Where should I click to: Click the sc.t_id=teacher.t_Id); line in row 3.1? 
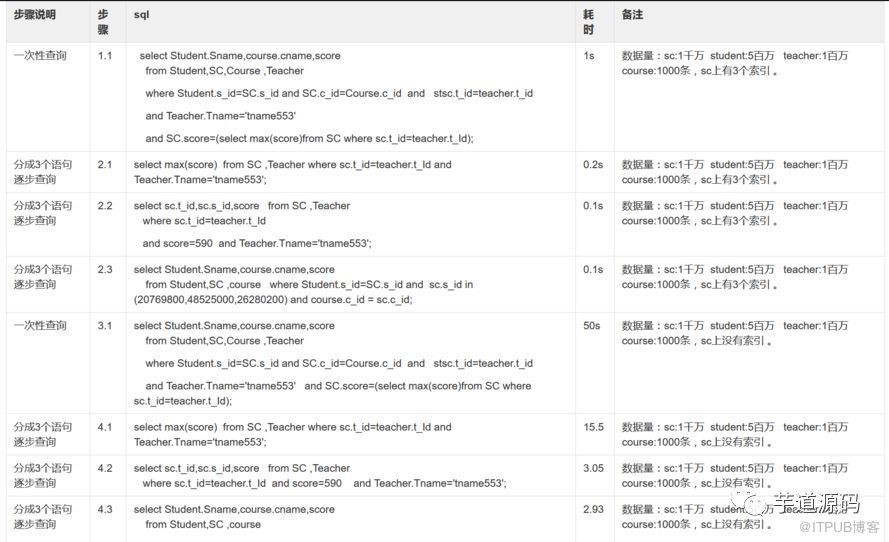click(183, 401)
